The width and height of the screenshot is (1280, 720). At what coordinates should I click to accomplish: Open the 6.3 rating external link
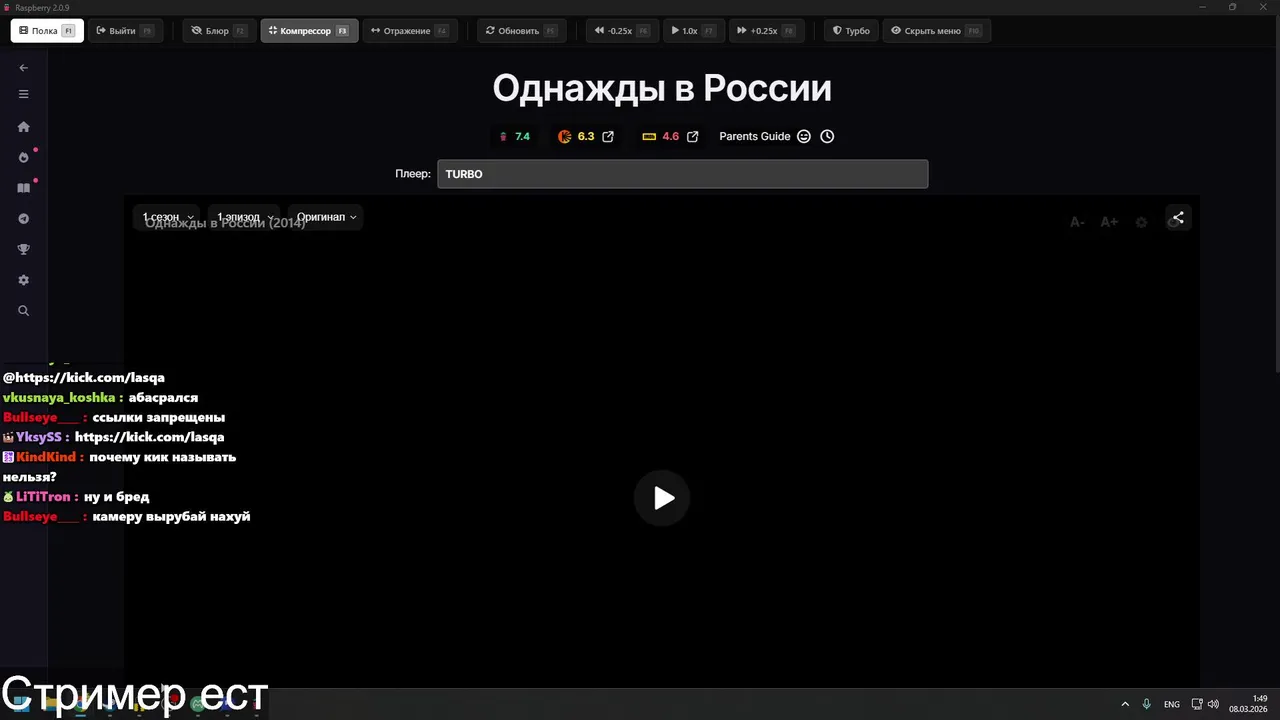click(608, 136)
